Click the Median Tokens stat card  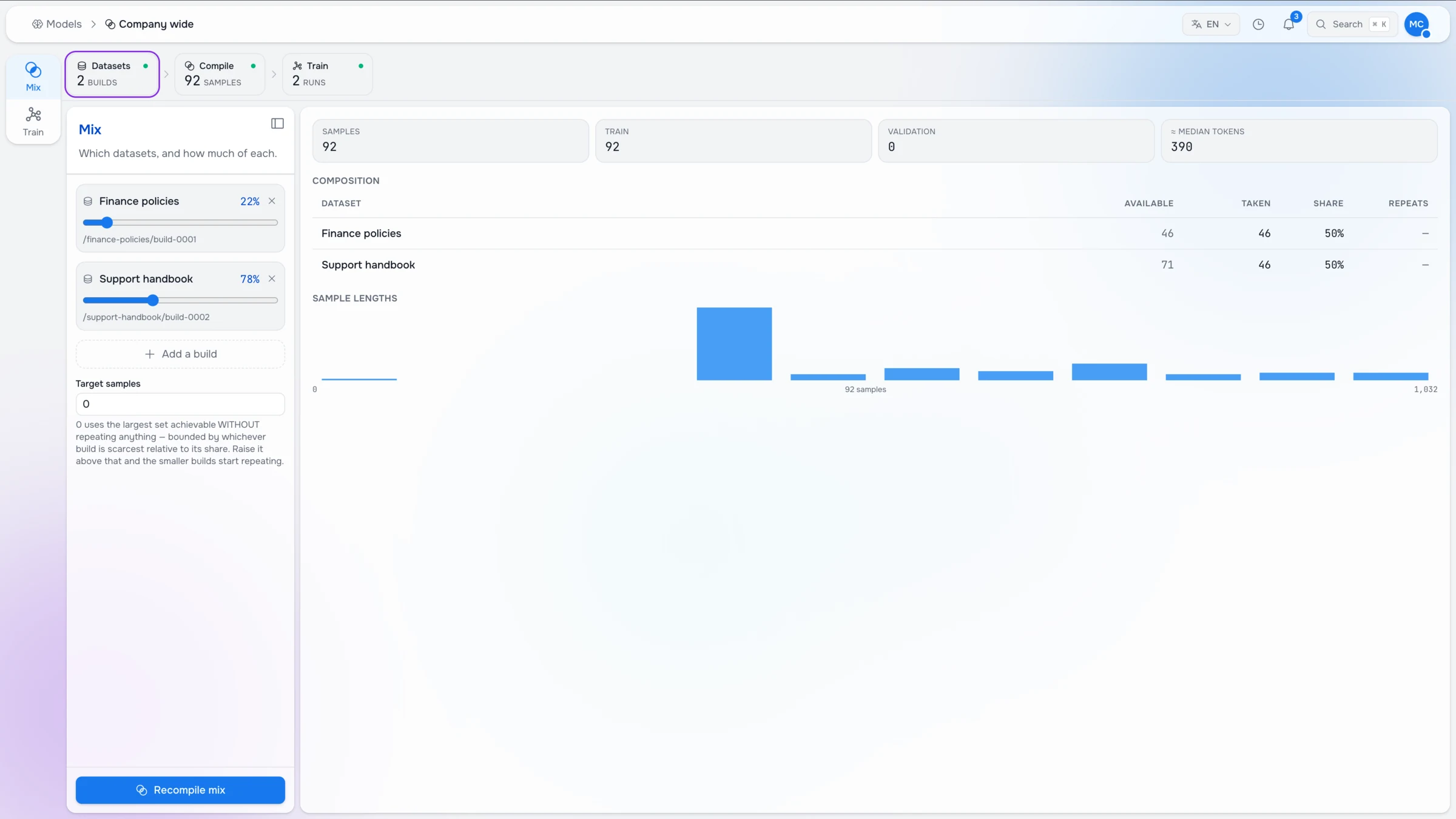(x=1299, y=141)
